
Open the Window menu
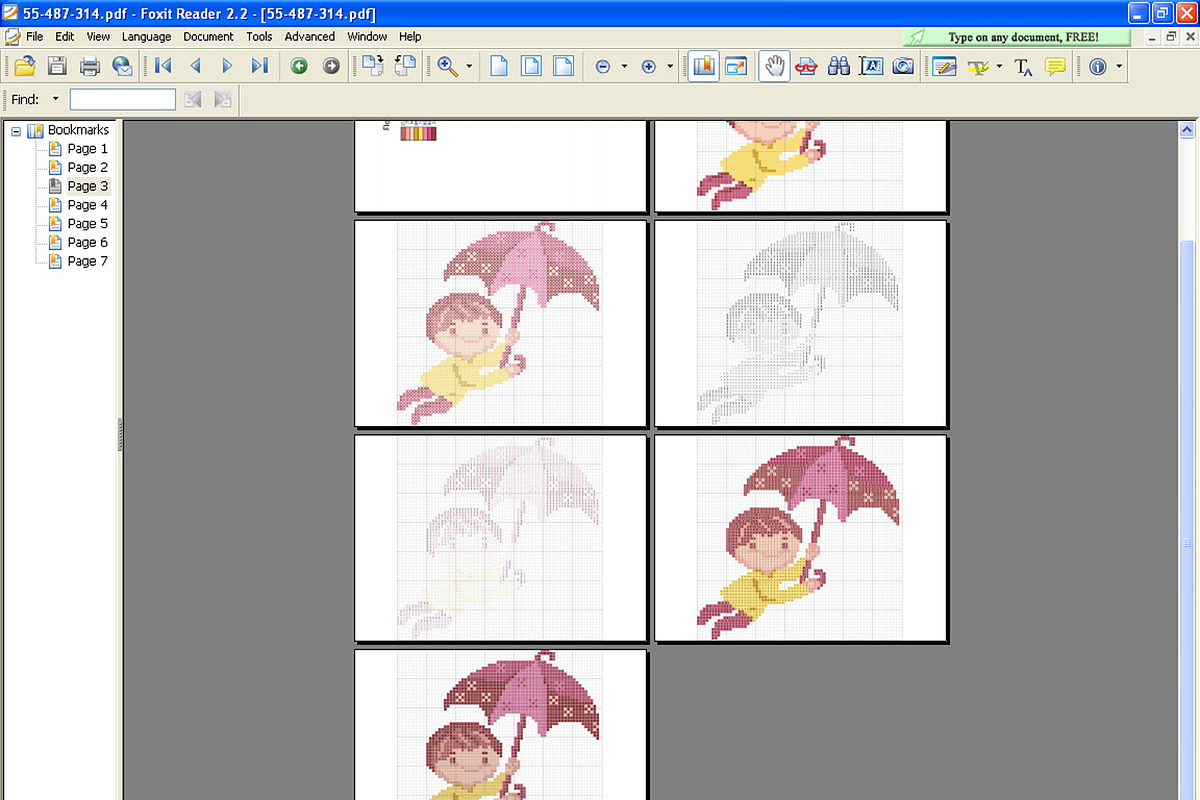[367, 36]
